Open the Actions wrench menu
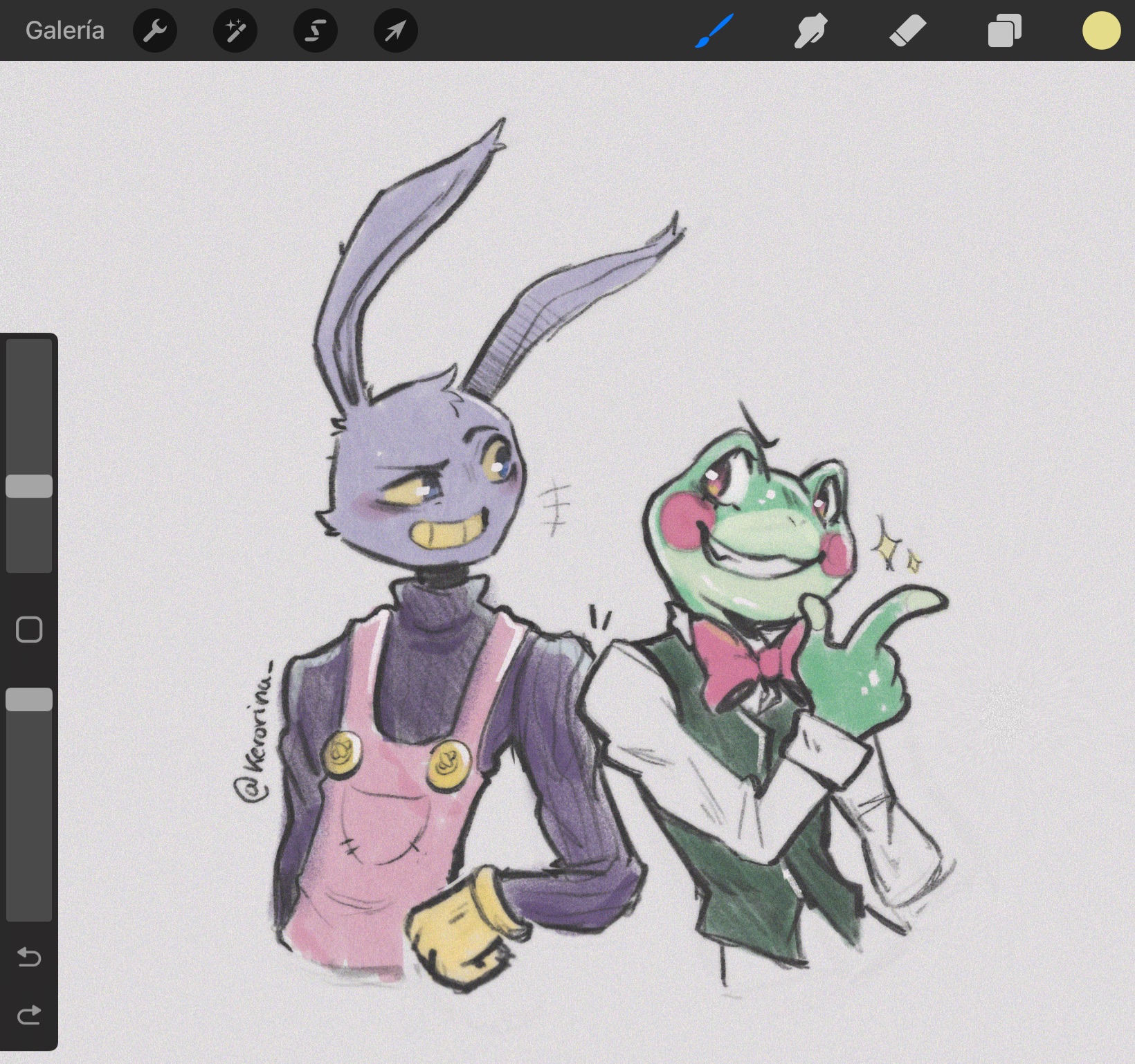The width and height of the screenshot is (1135, 1064). [155, 30]
